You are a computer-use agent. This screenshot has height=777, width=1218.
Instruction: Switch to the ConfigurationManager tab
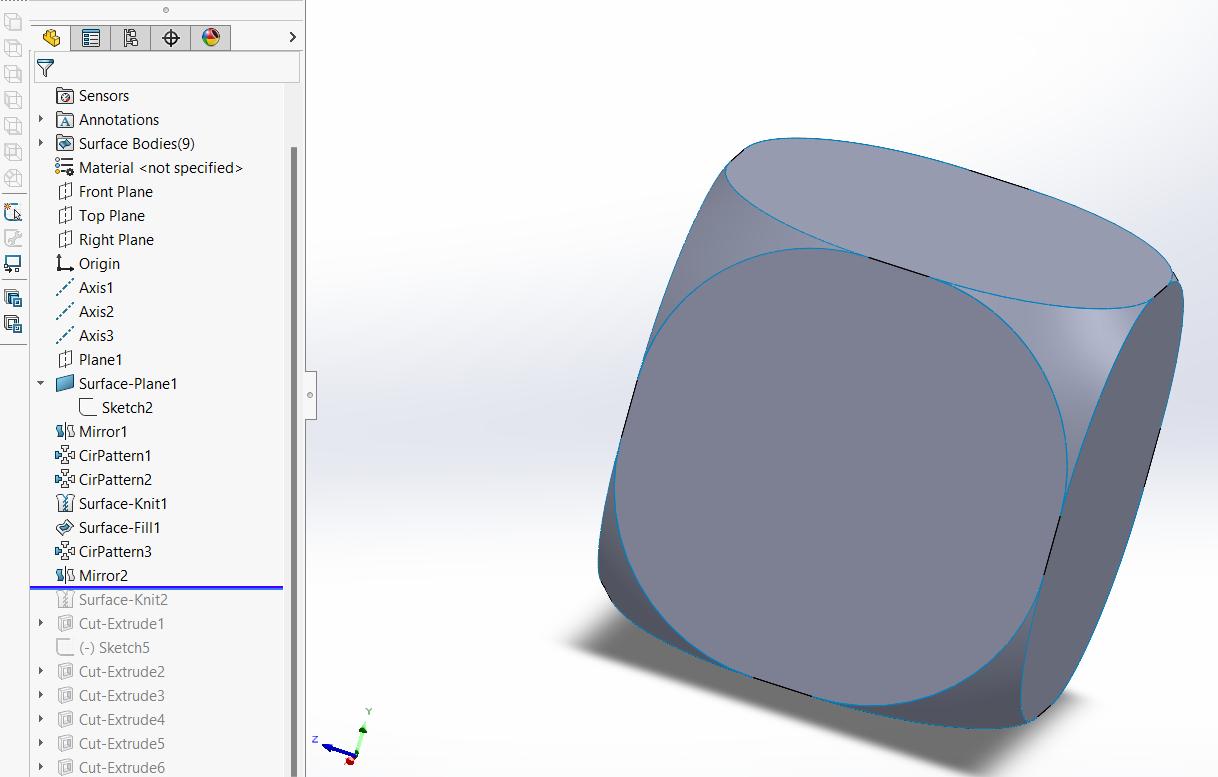tap(131, 38)
